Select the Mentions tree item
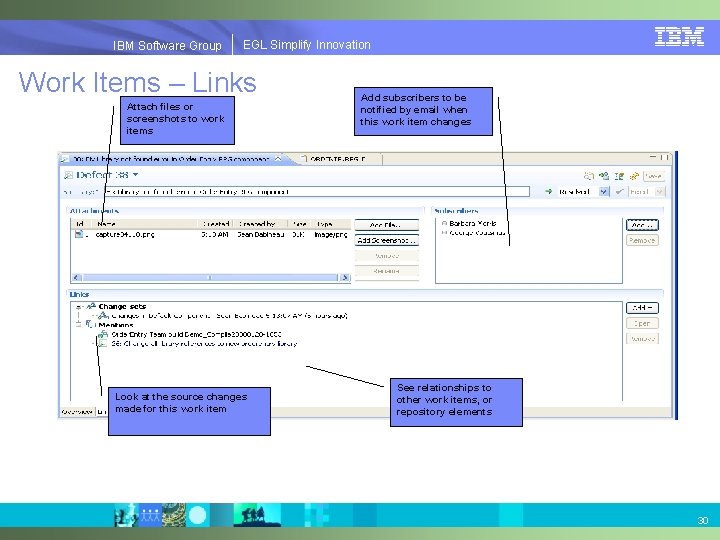Viewport: 720px width, 540px height. coord(116,325)
